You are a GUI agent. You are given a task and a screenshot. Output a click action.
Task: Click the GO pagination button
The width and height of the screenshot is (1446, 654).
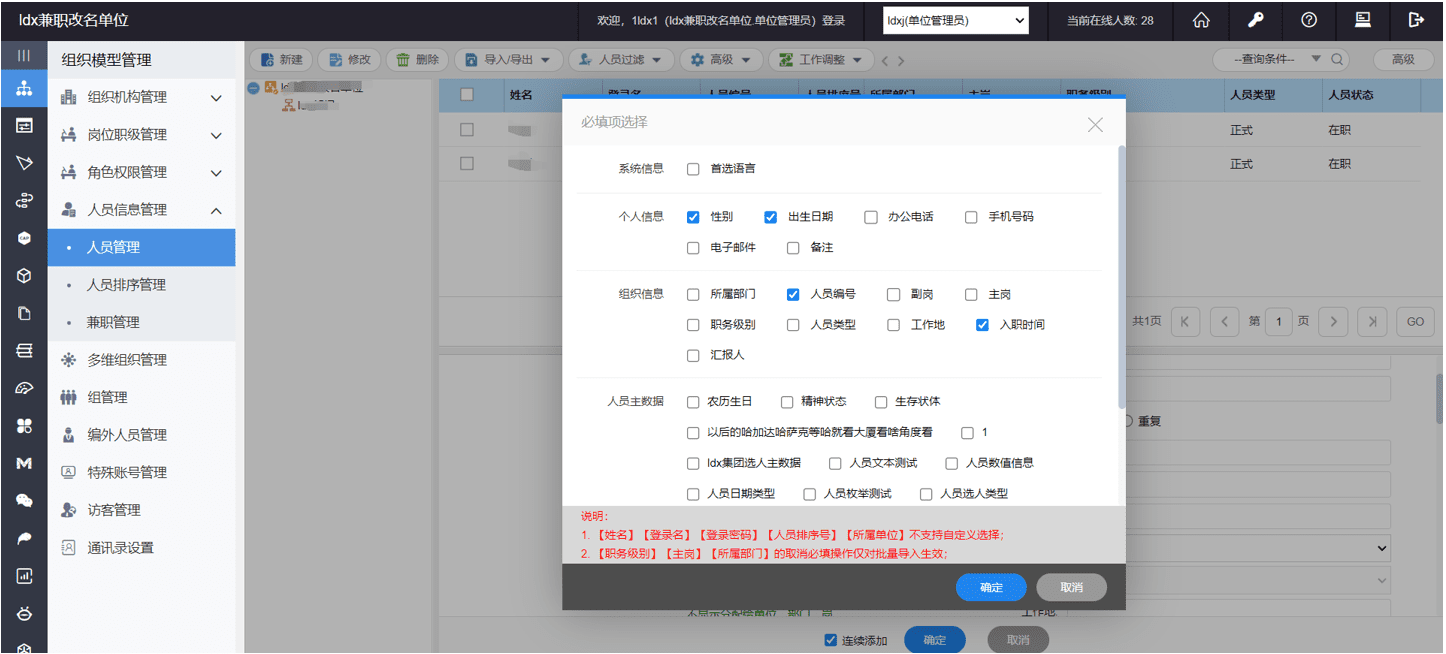point(1415,321)
